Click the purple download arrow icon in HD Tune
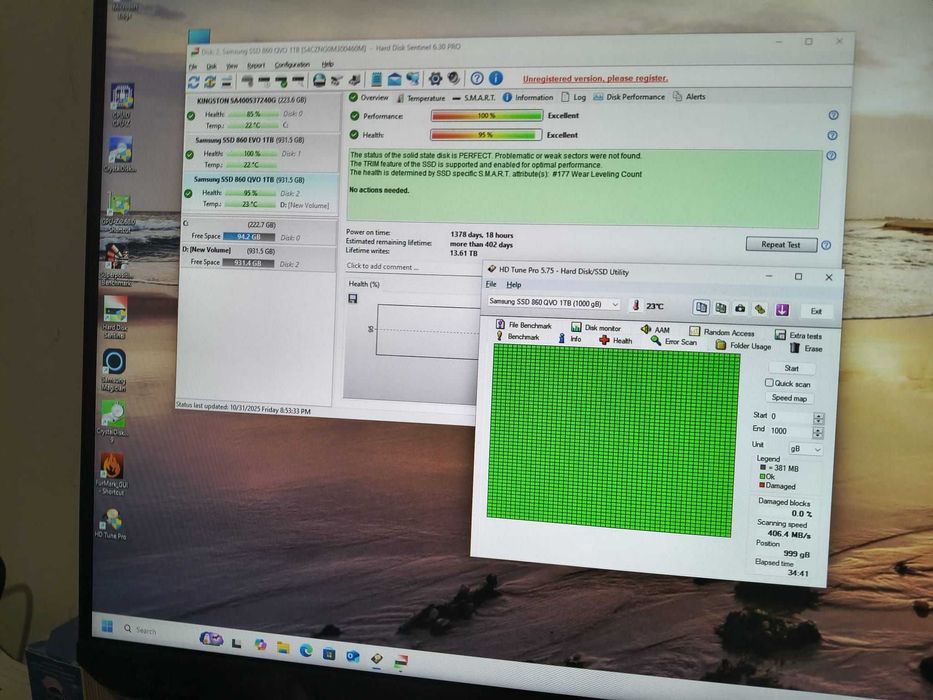 pos(781,310)
